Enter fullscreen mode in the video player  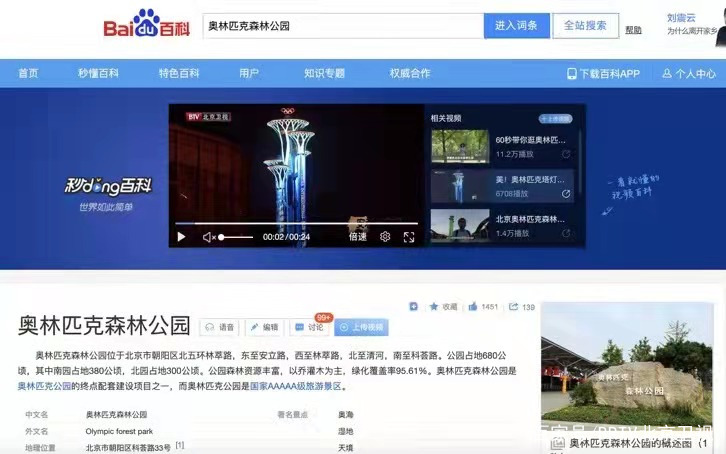pos(409,237)
